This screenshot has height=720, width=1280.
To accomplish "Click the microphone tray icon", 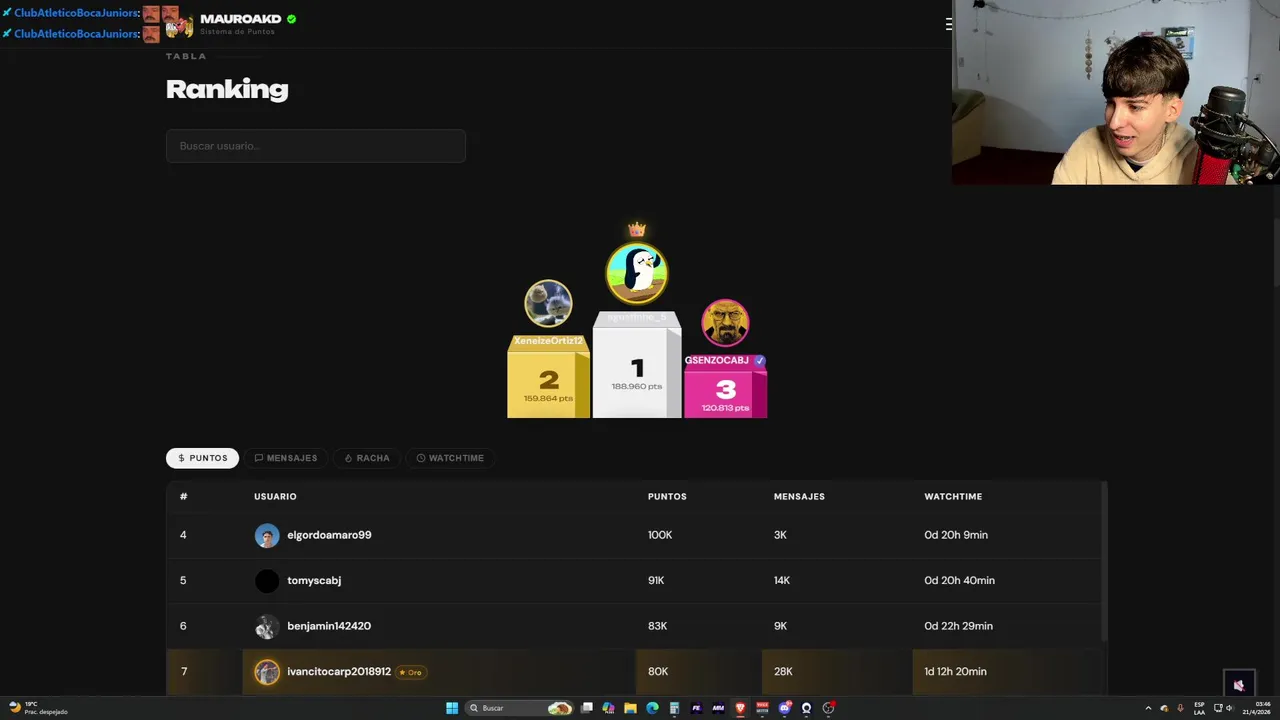I will tap(1180, 708).
